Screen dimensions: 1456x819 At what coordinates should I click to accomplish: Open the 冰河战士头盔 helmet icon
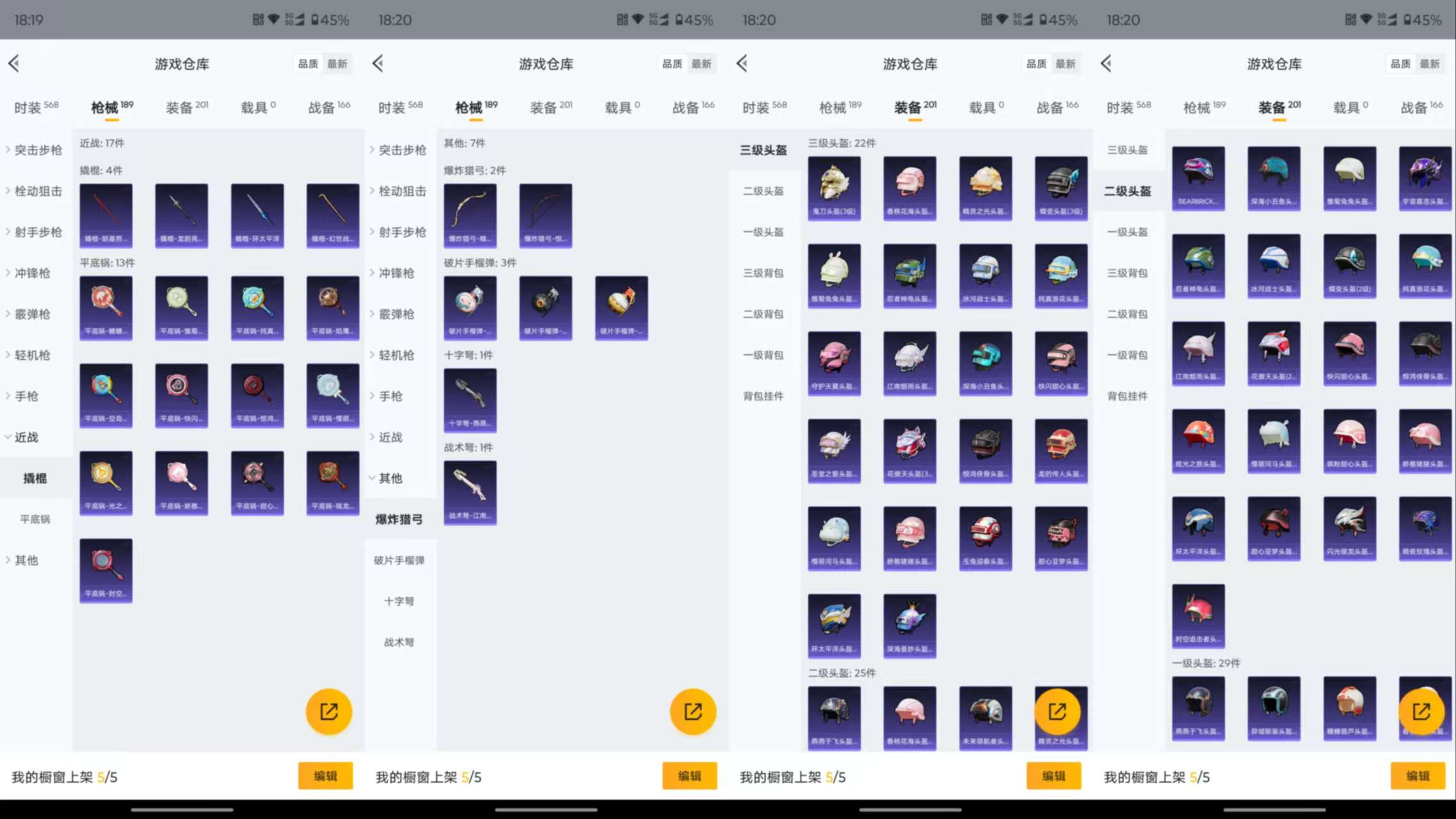(x=985, y=275)
